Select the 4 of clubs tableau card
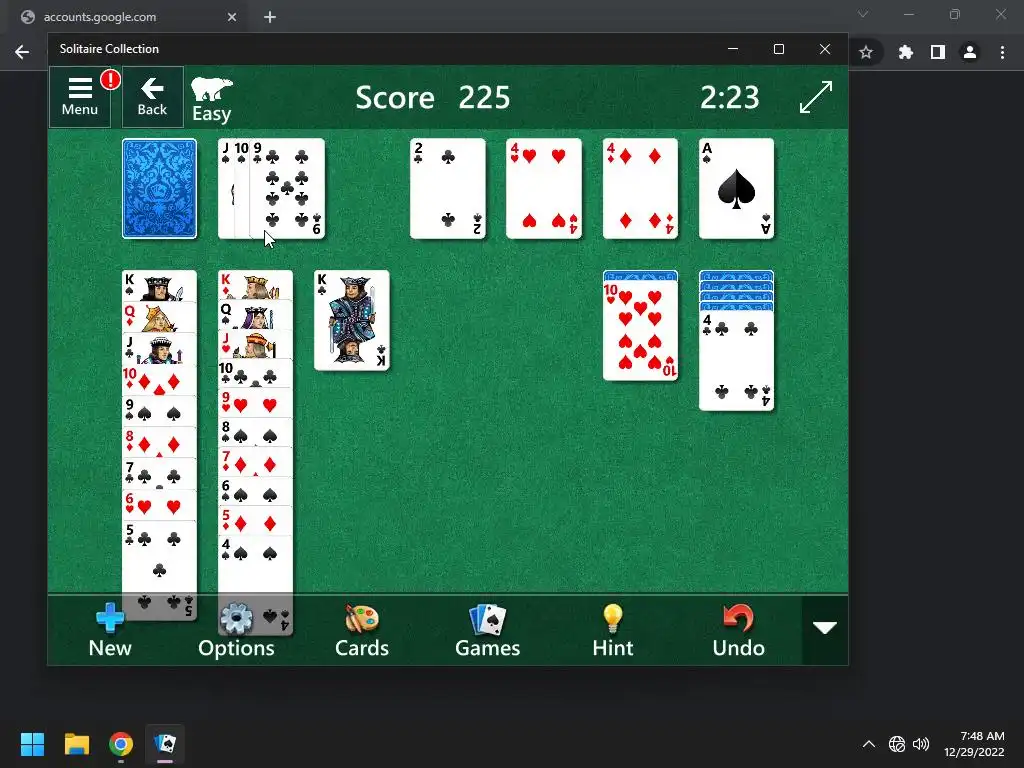 (x=737, y=361)
